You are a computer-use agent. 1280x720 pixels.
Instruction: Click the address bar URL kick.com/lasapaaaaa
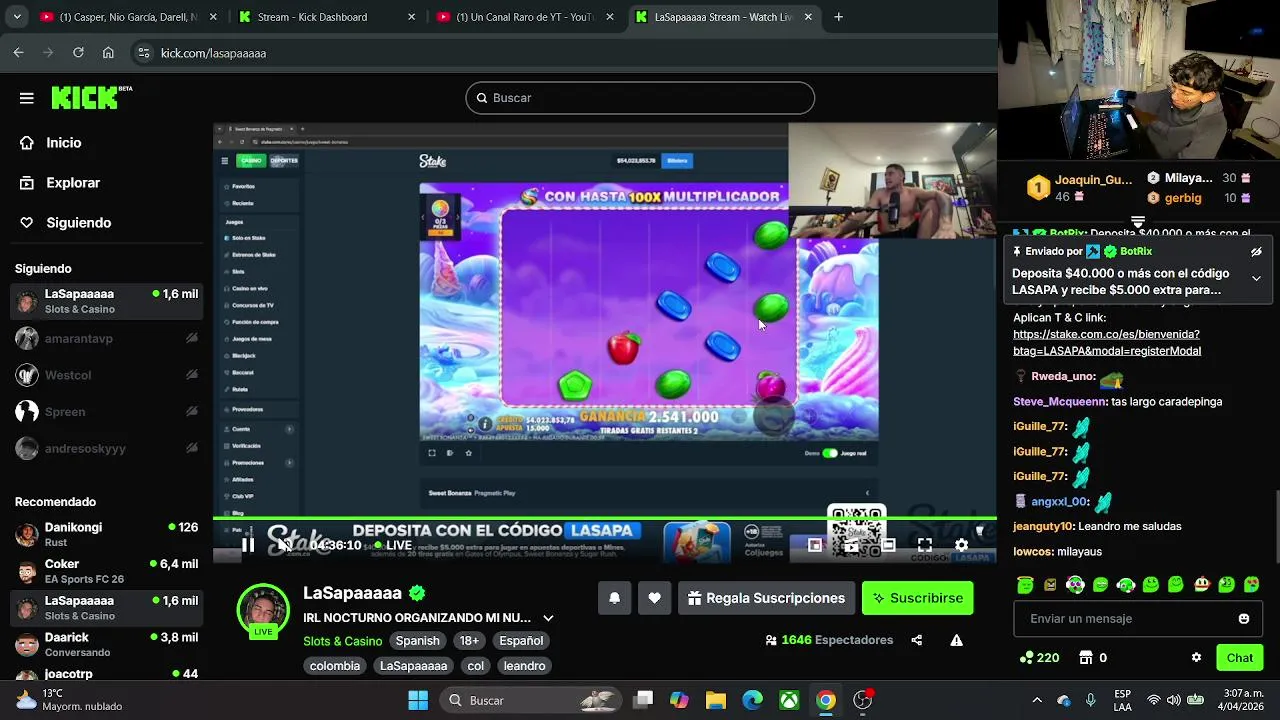[x=213, y=53]
